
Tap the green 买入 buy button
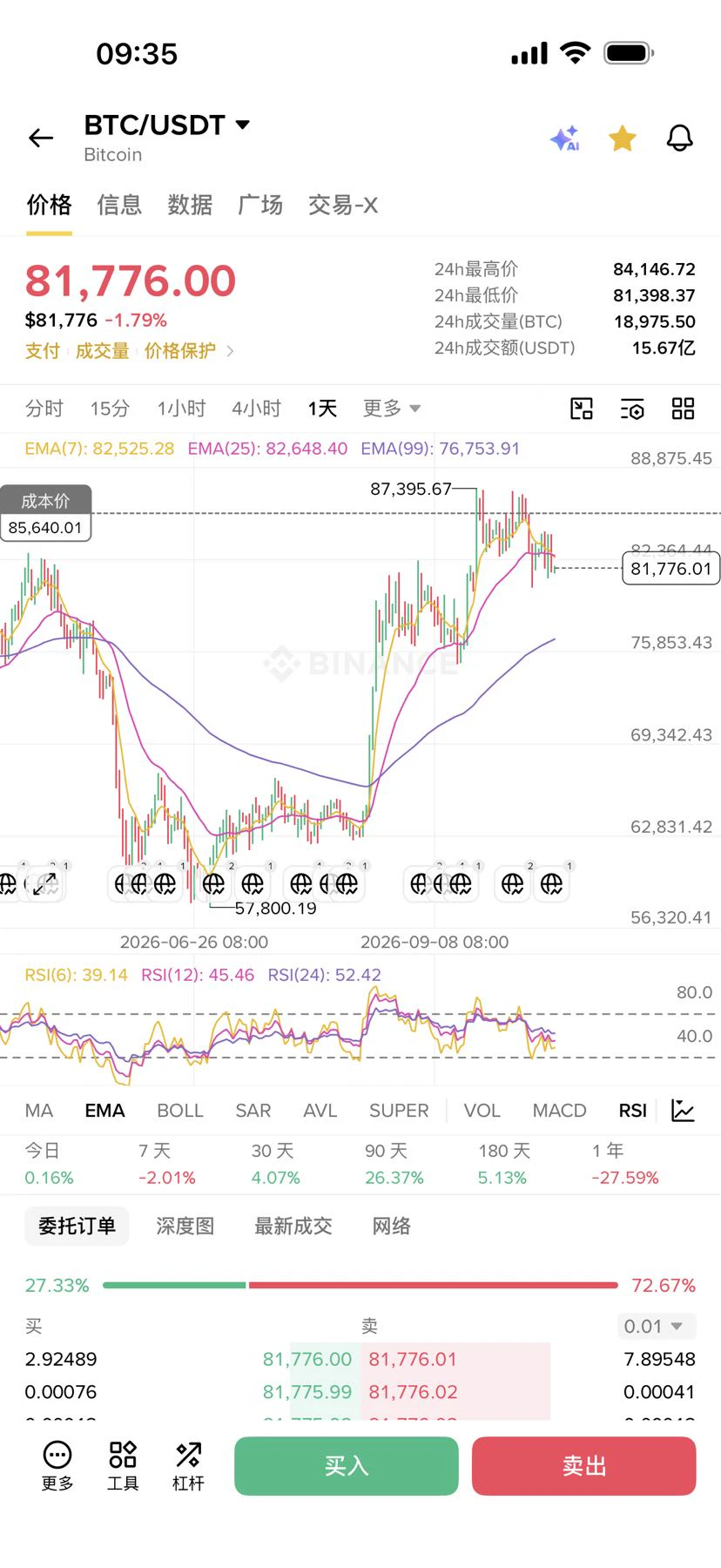[x=347, y=1466]
